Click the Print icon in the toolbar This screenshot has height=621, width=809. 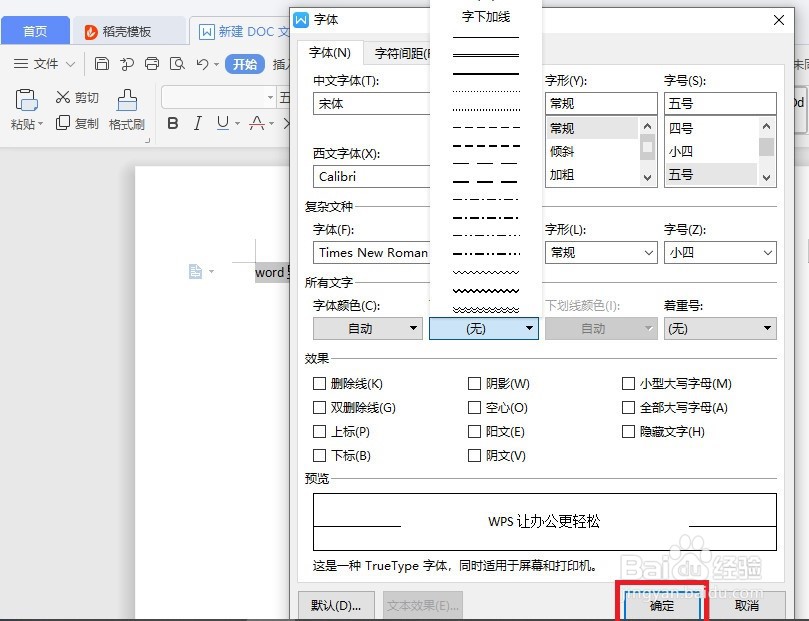pyautogui.click(x=152, y=63)
